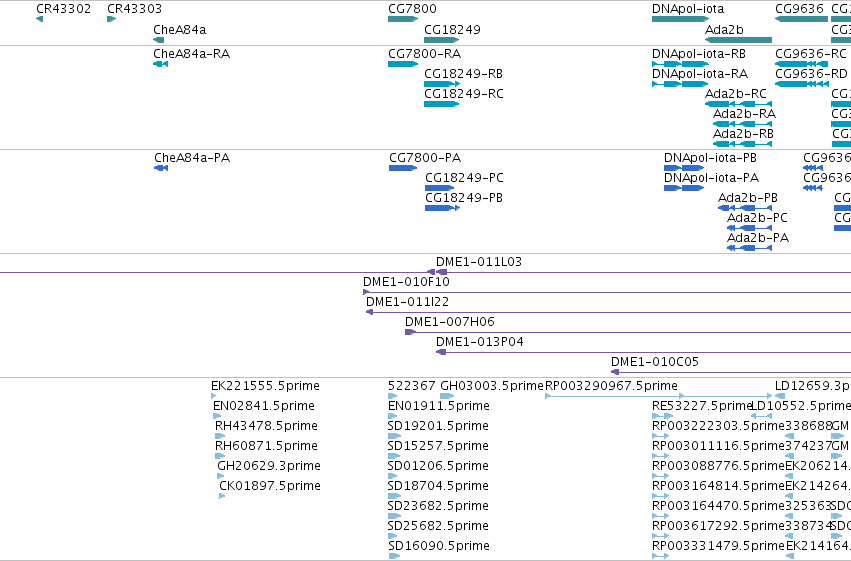Image resolution: width=851 pixels, height=561 pixels.
Task: Select the DME1-010F10 clone label
Action: (407, 282)
